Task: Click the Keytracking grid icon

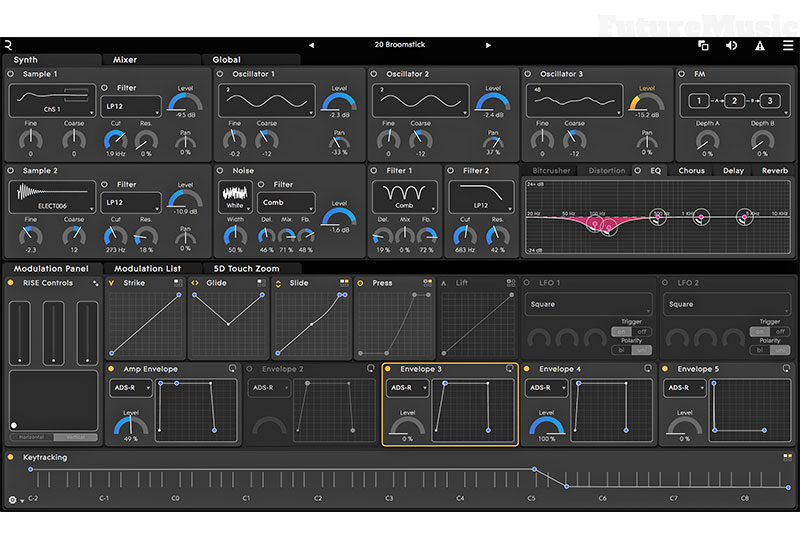Action: point(788,457)
